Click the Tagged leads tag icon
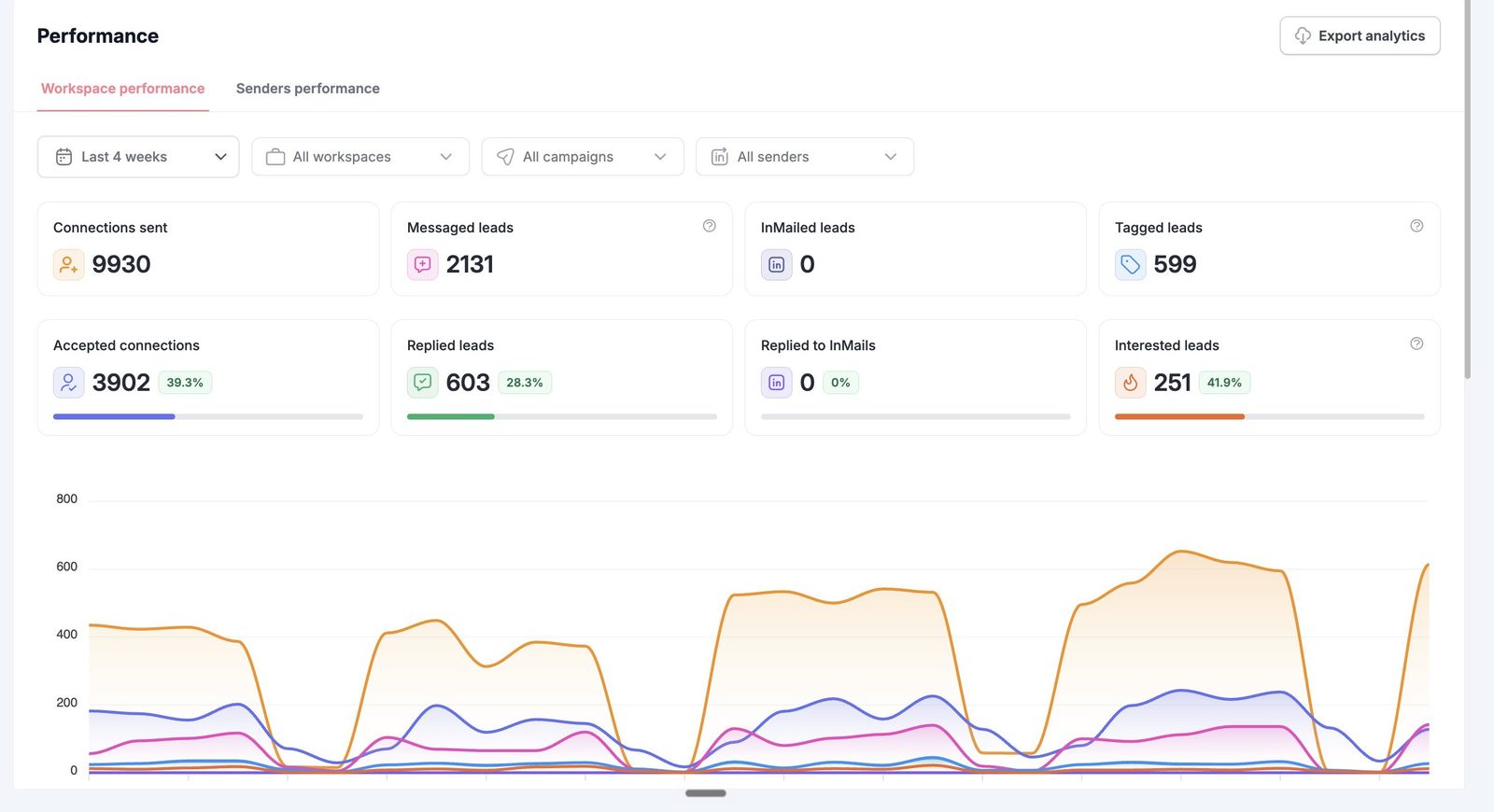The height and width of the screenshot is (812, 1494). (1130, 265)
